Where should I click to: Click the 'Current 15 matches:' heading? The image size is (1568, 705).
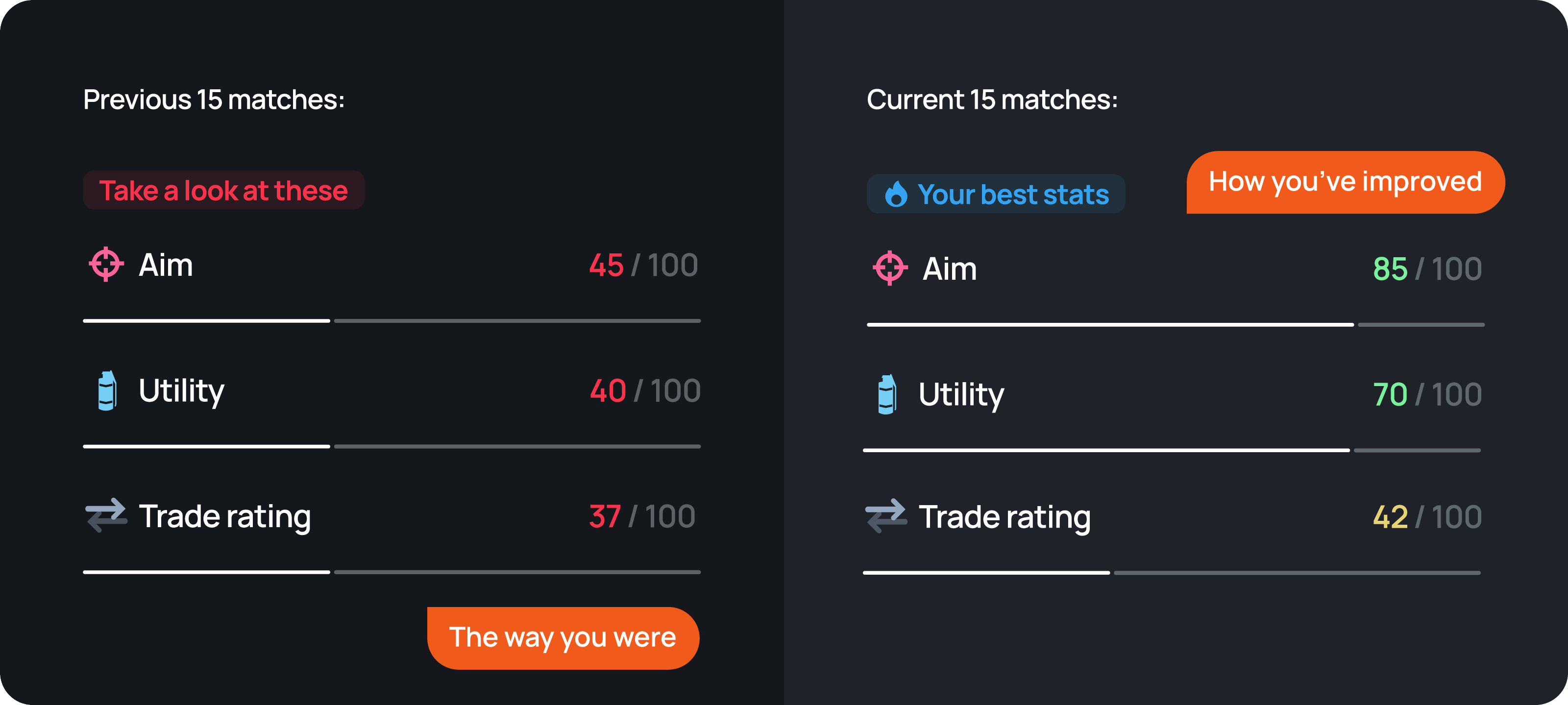992,100
